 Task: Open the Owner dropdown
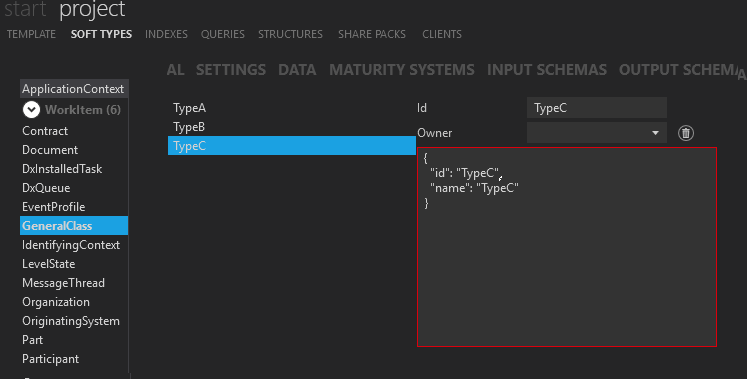pyautogui.click(x=596, y=133)
